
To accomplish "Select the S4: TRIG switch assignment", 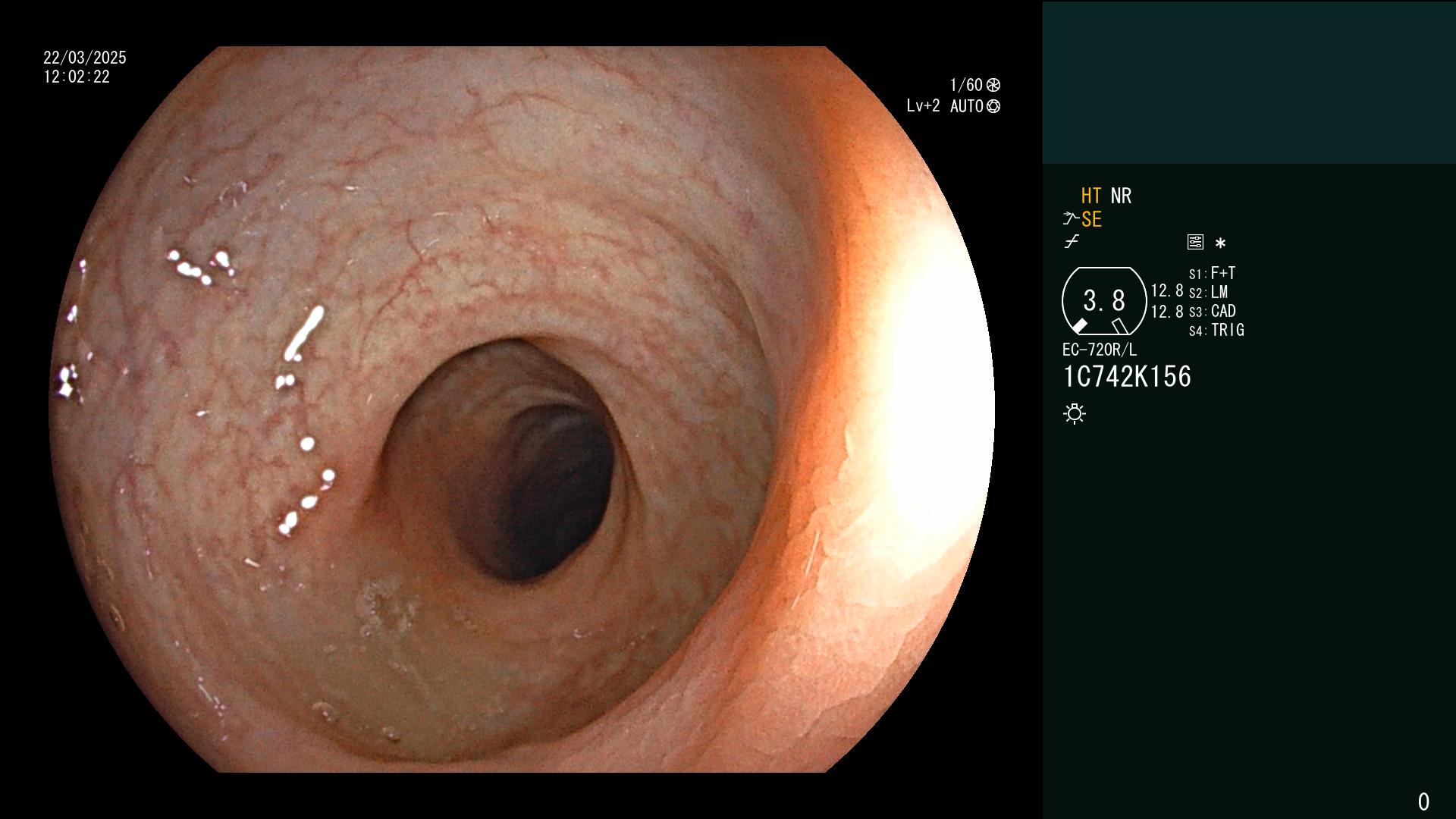I will click(x=1216, y=330).
